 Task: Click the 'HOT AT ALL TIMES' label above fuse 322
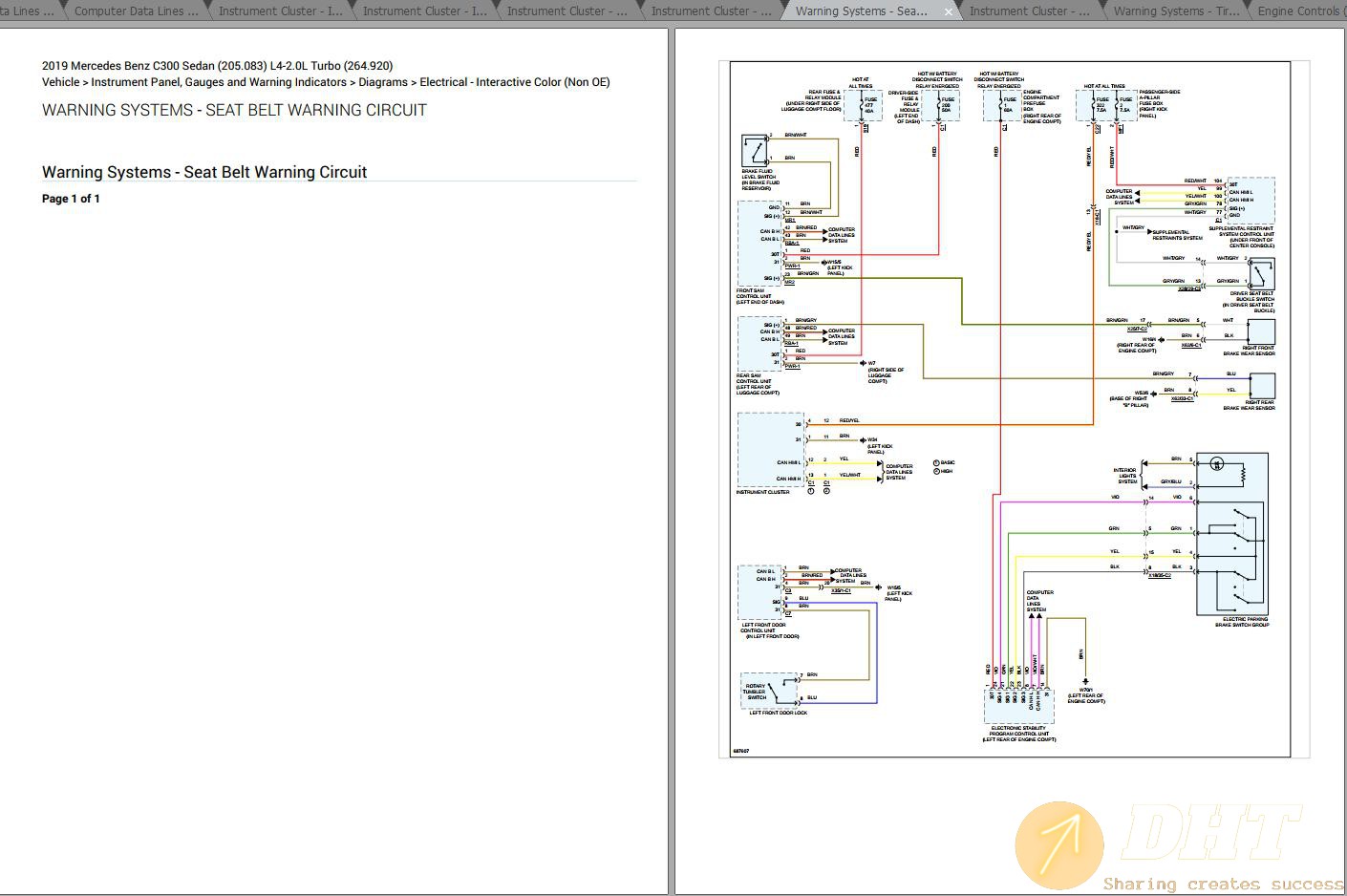pos(1104,86)
